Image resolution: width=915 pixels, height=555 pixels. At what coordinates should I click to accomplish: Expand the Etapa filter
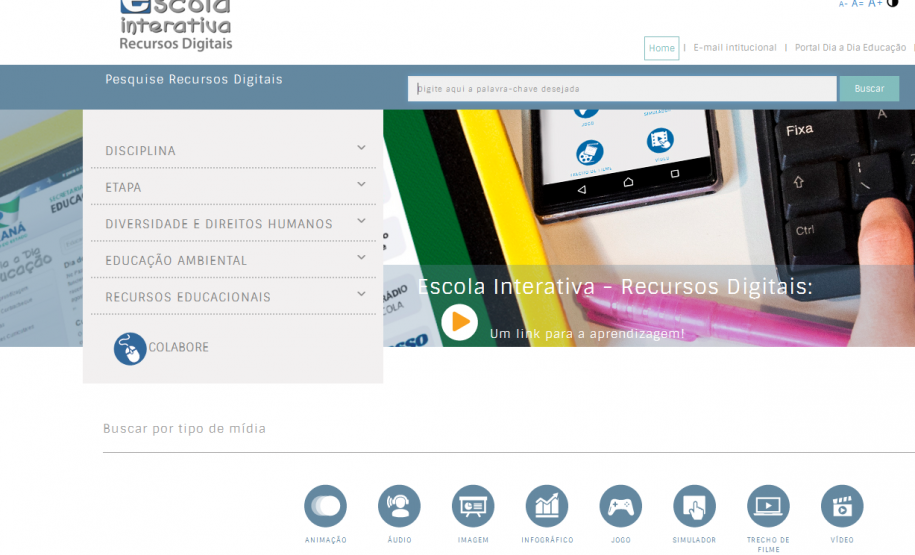(233, 187)
